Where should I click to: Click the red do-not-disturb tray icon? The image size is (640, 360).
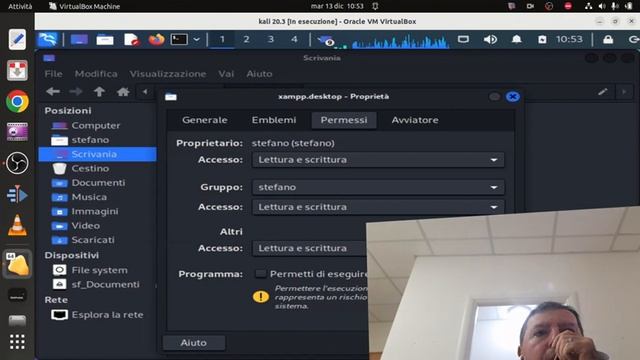coord(568,6)
